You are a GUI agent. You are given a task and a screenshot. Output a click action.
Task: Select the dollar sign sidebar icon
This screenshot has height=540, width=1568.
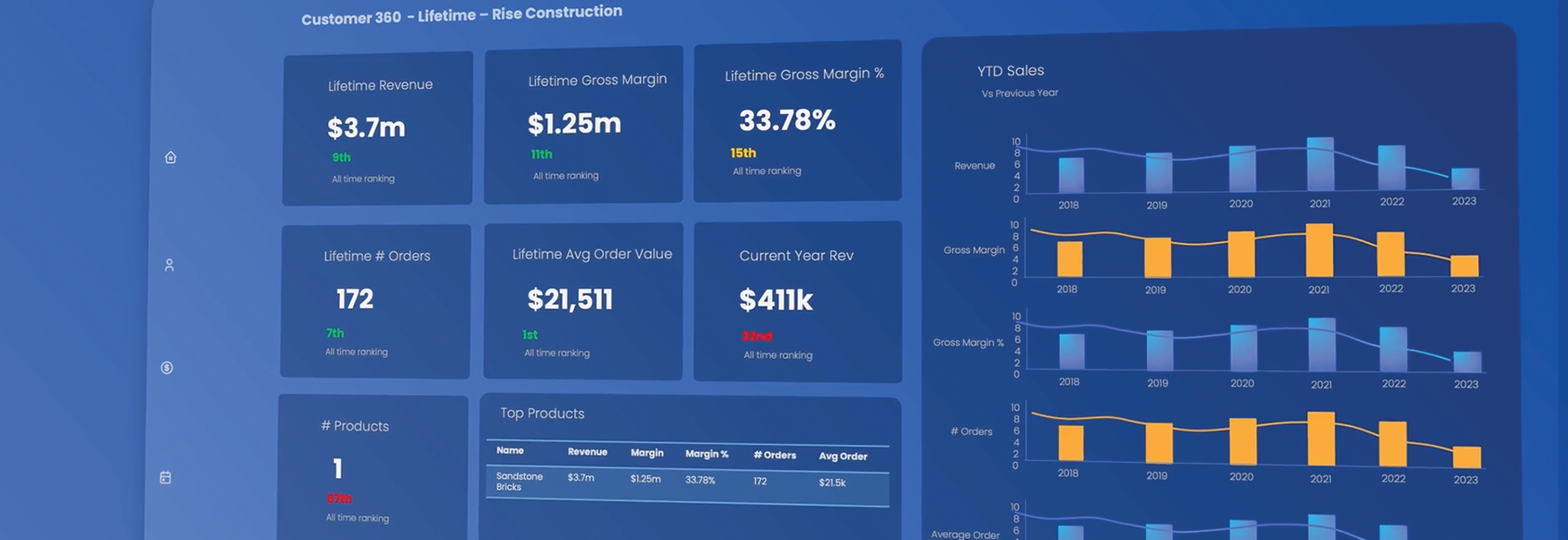click(x=167, y=368)
